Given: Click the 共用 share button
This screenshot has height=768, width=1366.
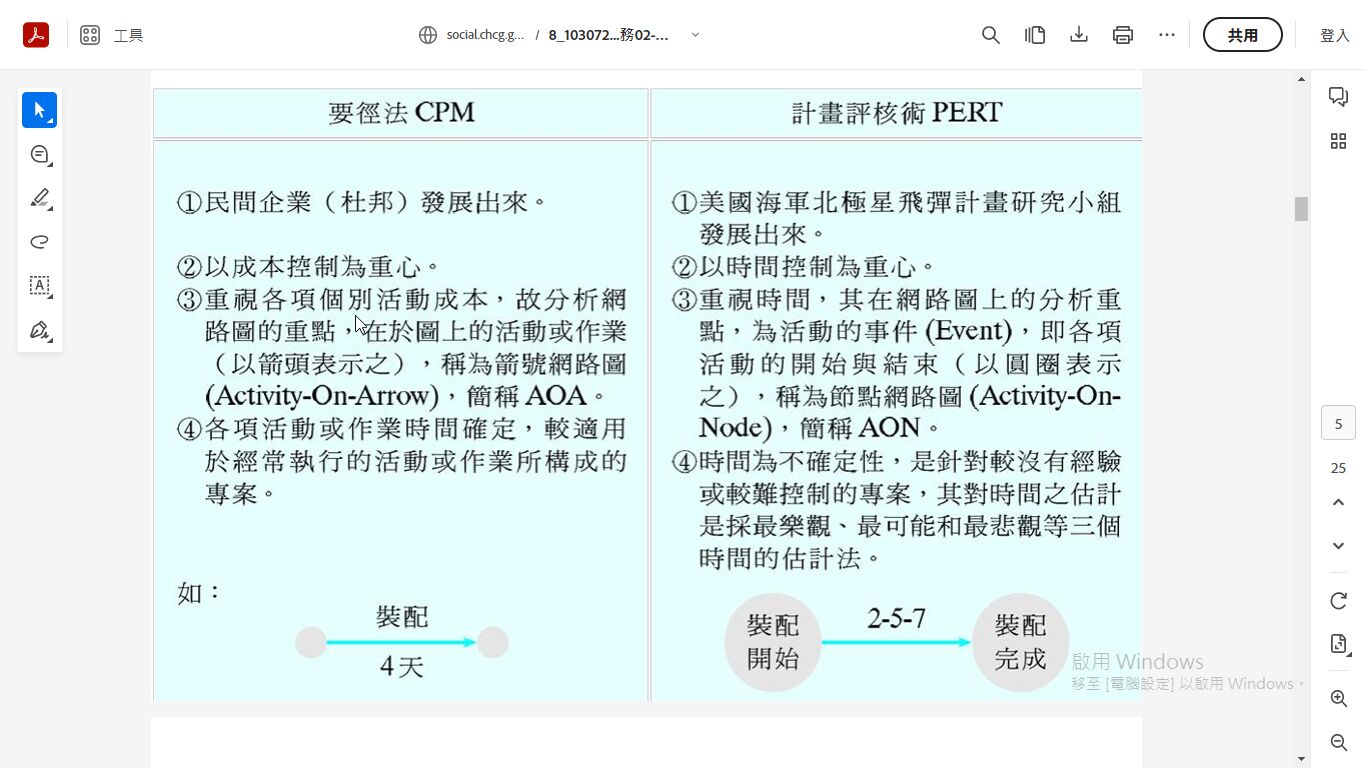Looking at the screenshot, I should [x=1243, y=35].
